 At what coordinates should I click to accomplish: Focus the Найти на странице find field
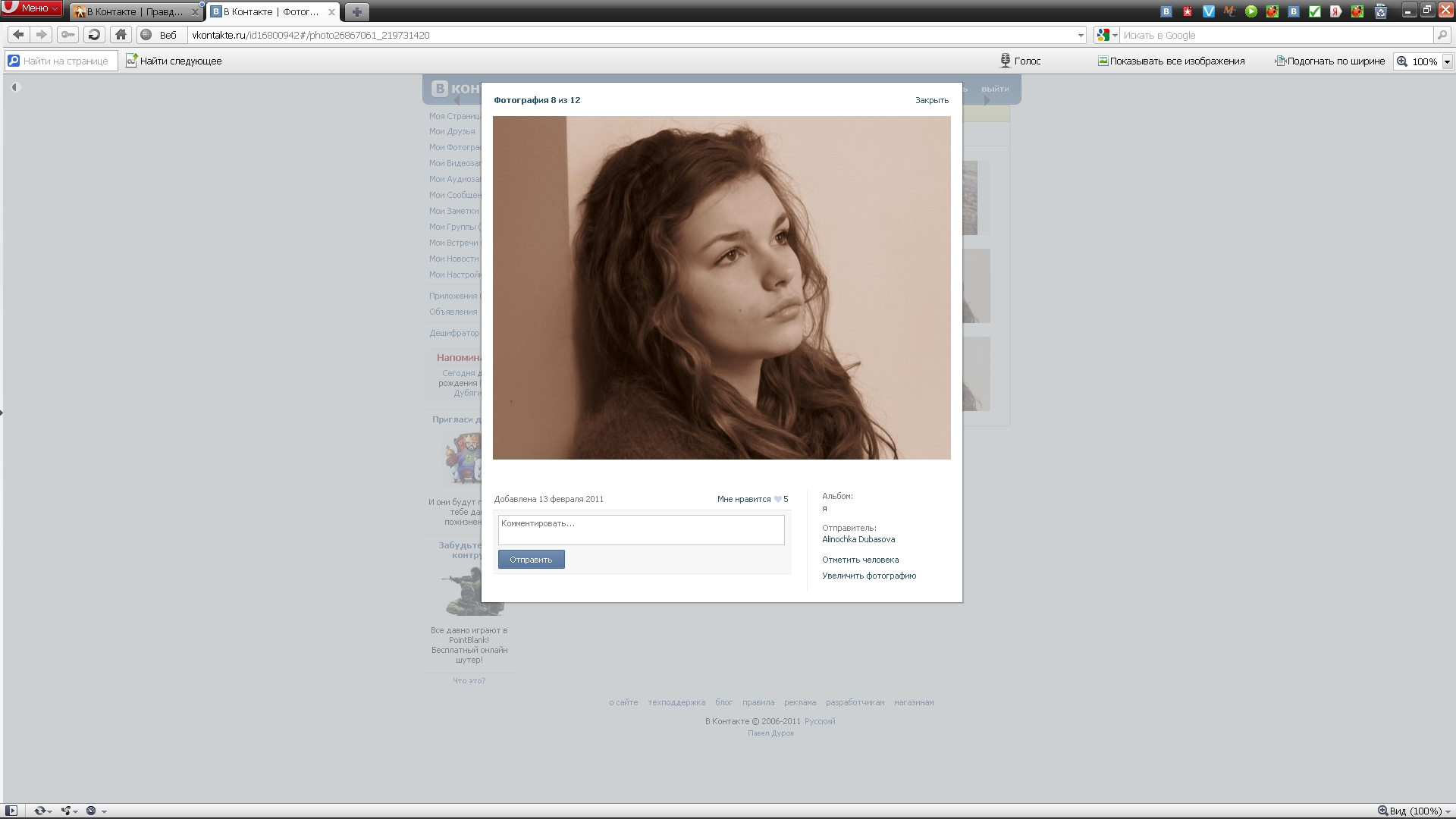coord(63,61)
